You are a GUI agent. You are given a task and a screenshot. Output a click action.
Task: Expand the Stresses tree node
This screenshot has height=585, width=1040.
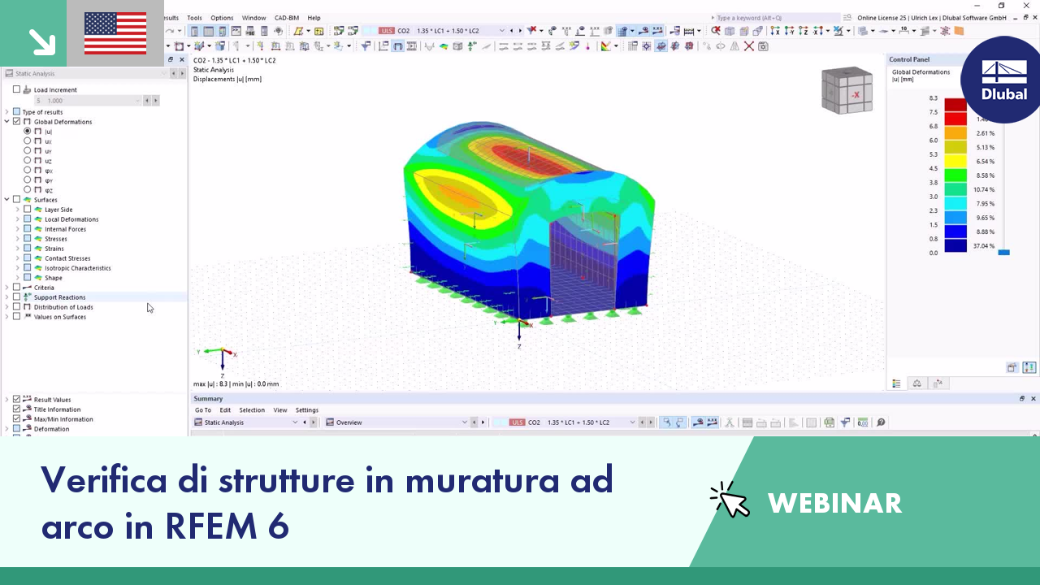pyautogui.click(x=17, y=239)
